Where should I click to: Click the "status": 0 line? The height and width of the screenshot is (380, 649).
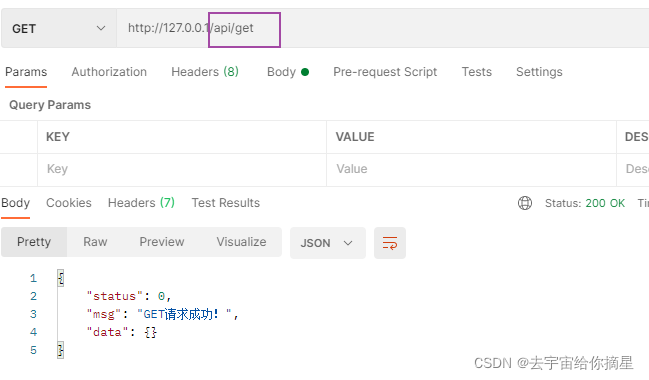click(x=128, y=296)
